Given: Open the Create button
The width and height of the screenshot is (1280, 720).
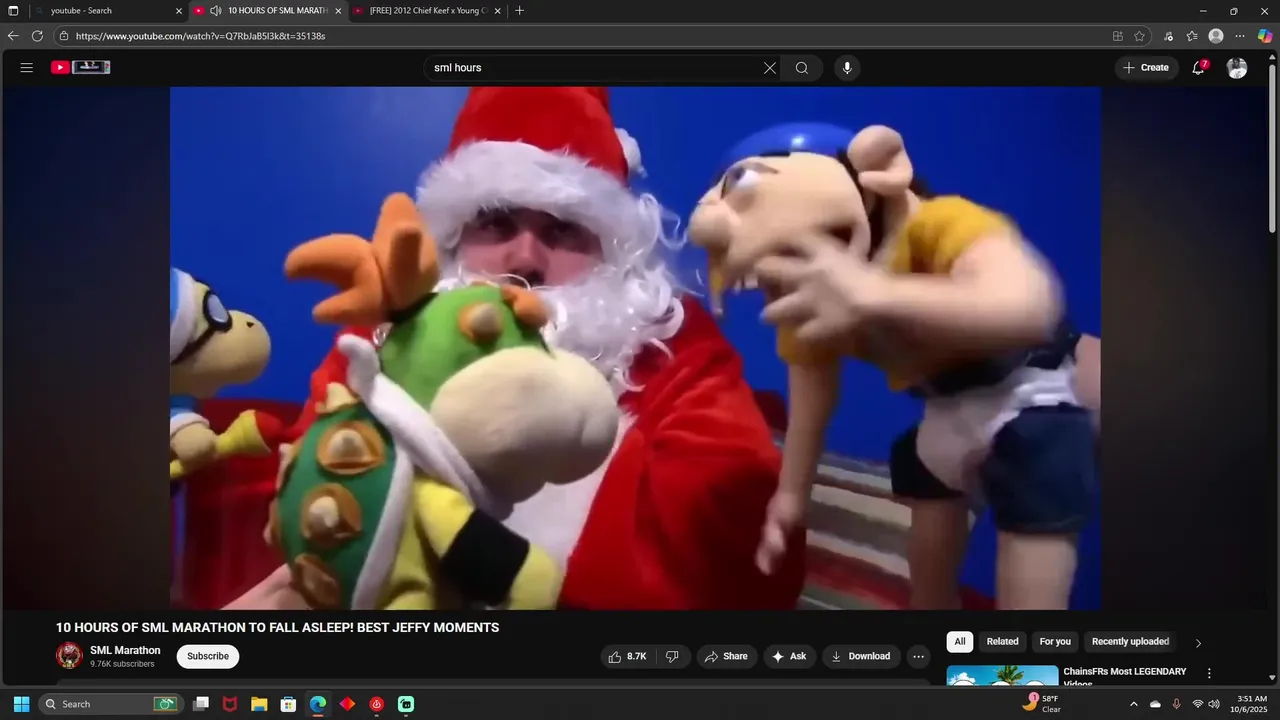Looking at the screenshot, I should pyautogui.click(x=1146, y=68).
